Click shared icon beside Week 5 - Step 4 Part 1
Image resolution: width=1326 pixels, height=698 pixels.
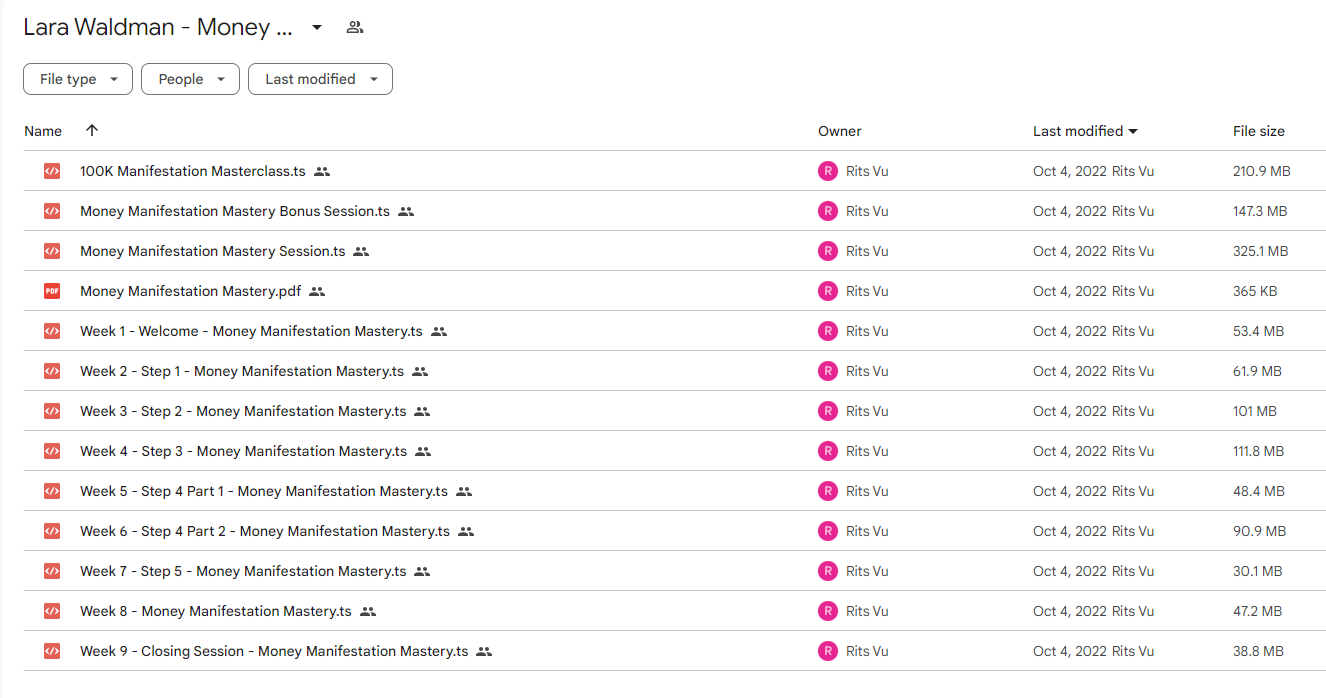coord(464,491)
